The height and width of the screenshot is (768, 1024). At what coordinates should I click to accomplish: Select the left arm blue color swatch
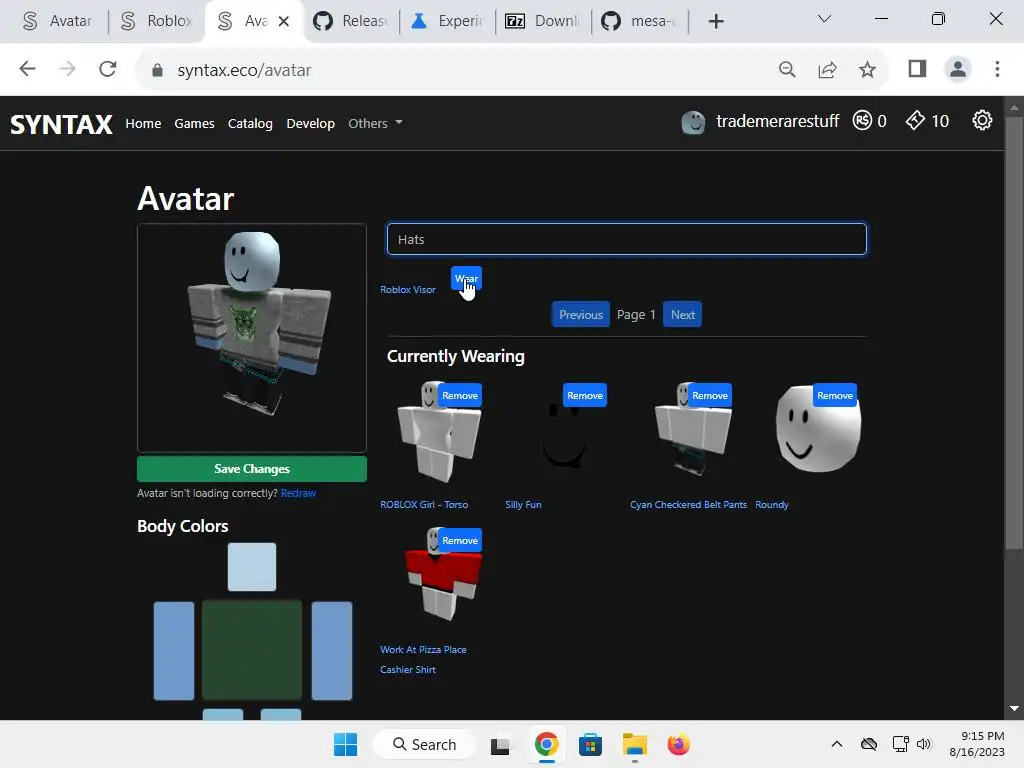(x=174, y=650)
